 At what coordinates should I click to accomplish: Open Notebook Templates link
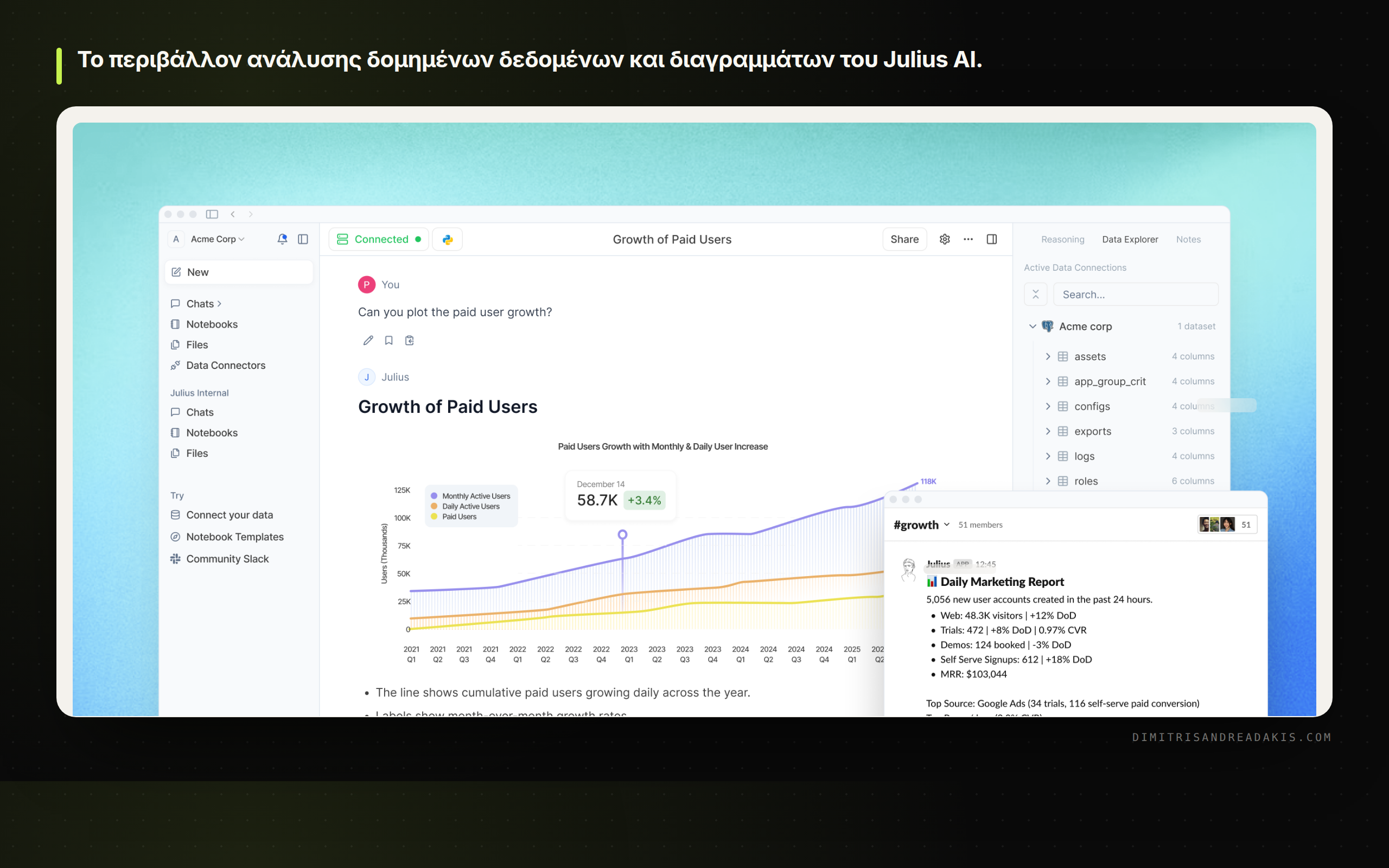tap(235, 537)
